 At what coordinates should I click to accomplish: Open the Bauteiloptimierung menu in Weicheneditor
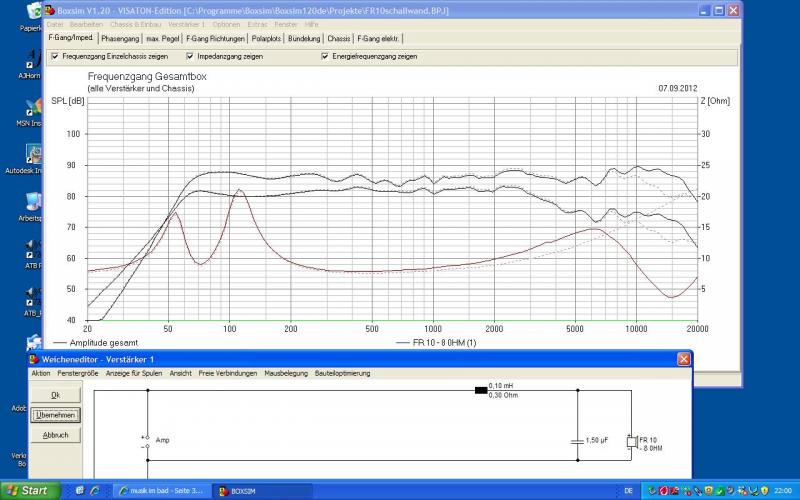[x=344, y=373]
